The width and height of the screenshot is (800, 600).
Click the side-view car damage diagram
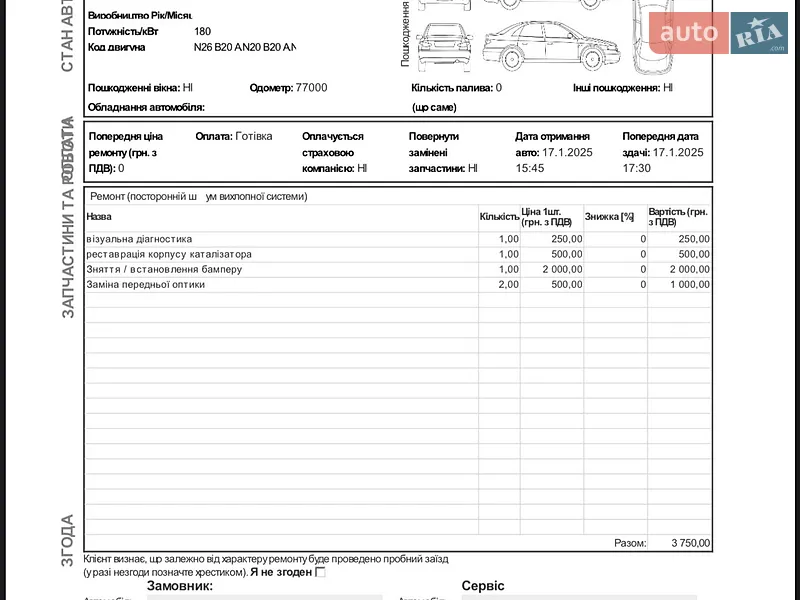(551, 46)
